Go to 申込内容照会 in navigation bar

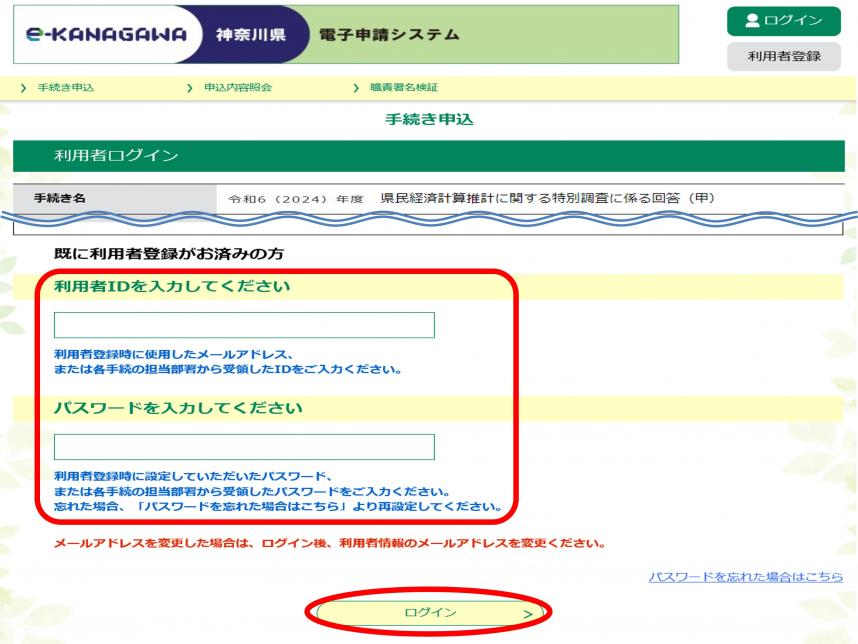click(237, 88)
